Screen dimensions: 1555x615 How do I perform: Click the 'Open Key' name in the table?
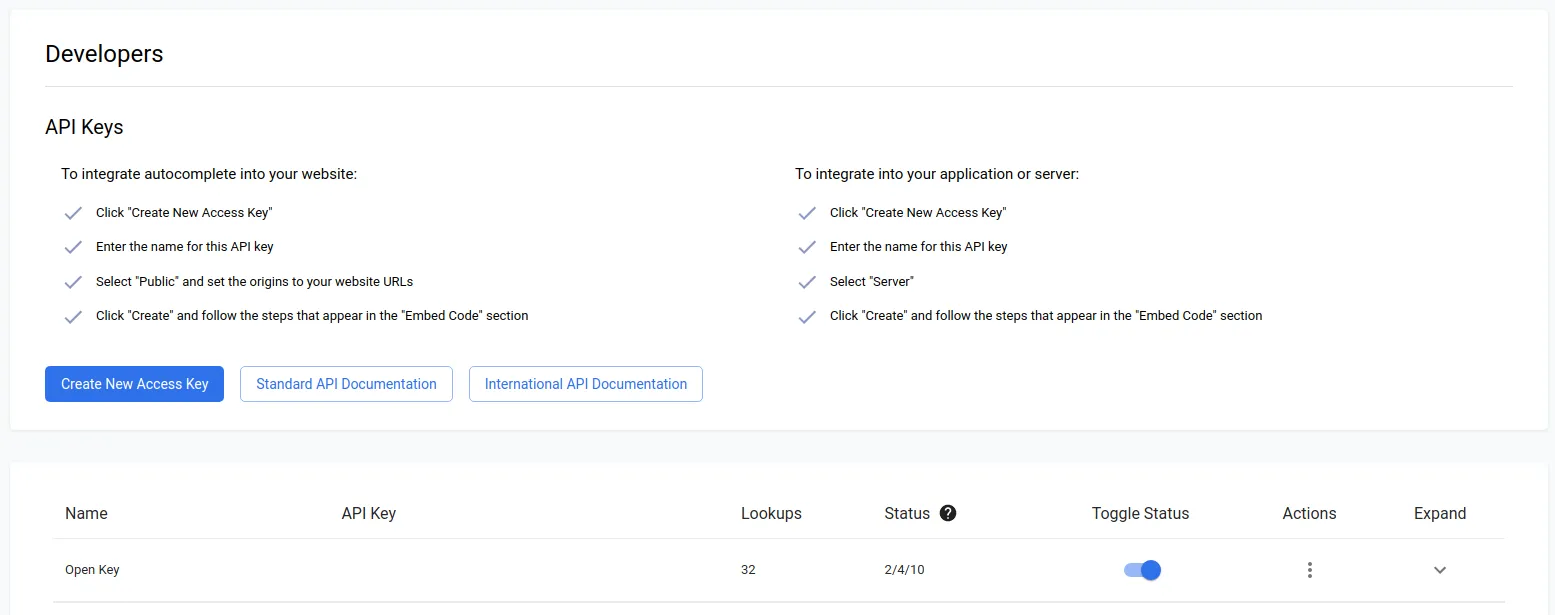(91, 569)
